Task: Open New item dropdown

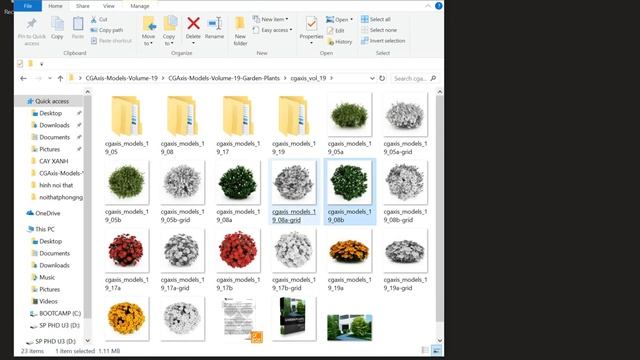Action: [287, 19]
